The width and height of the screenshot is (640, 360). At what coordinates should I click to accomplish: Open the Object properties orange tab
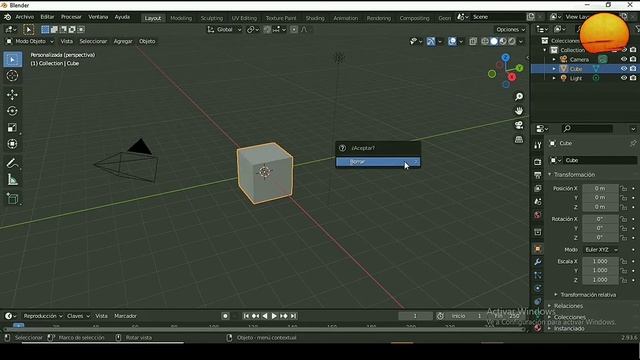(538, 249)
